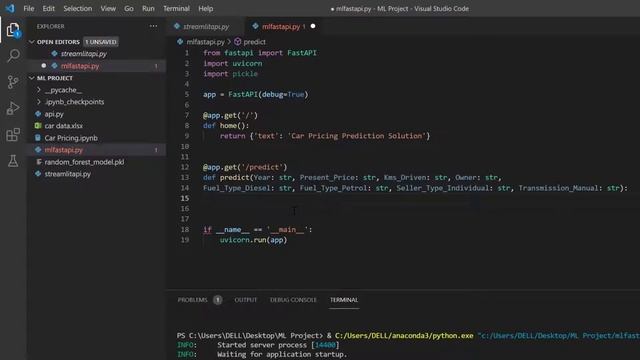Viewport: 640px width, 360px height.
Task: Select the Terminal panel tab
Action: tap(344, 300)
